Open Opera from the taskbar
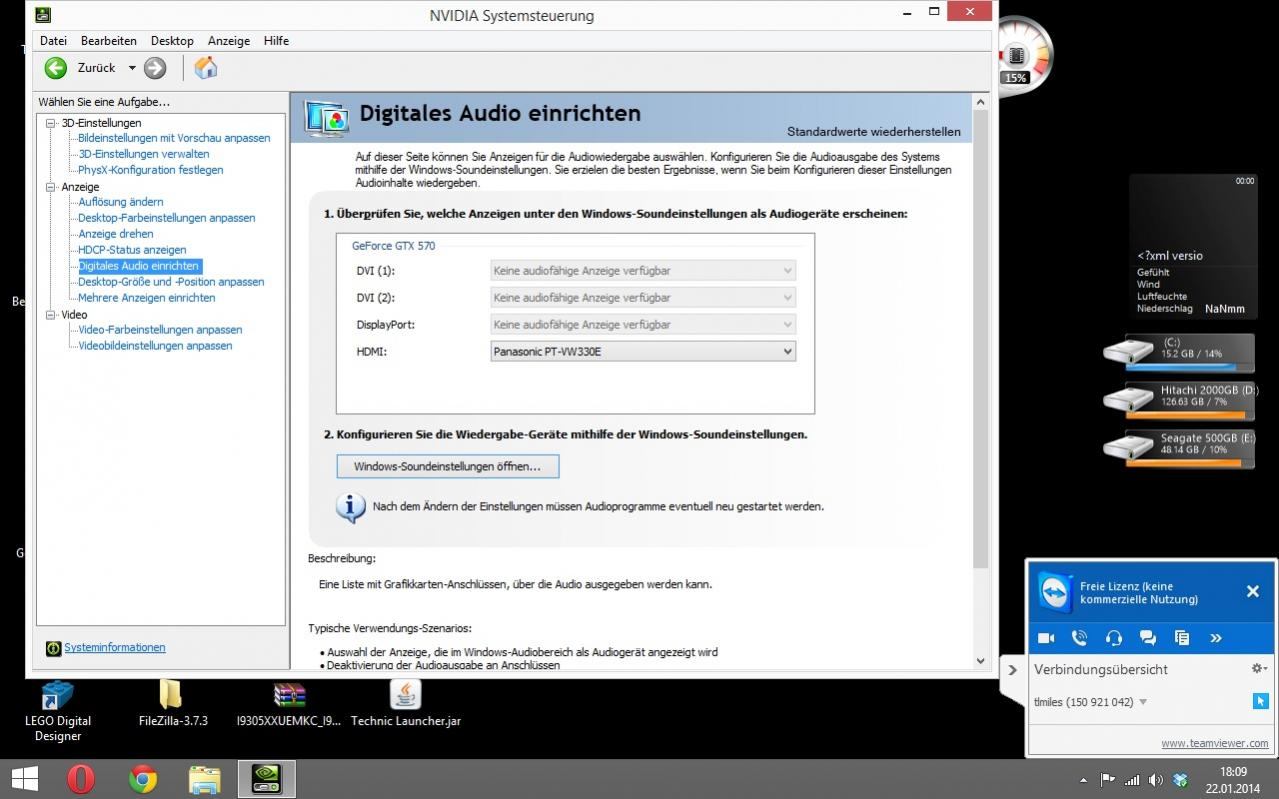The height and width of the screenshot is (799, 1279). coord(80,779)
